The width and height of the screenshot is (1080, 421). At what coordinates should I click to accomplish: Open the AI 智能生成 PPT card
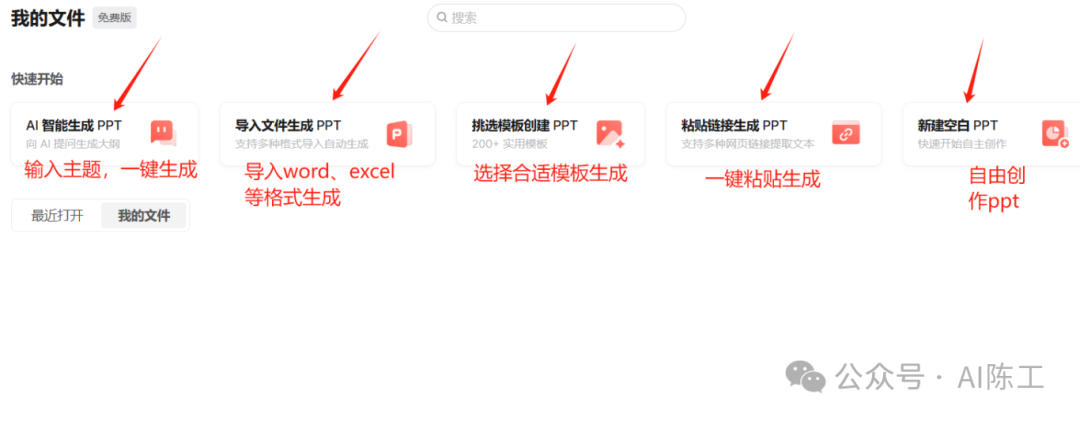coord(105,134)
